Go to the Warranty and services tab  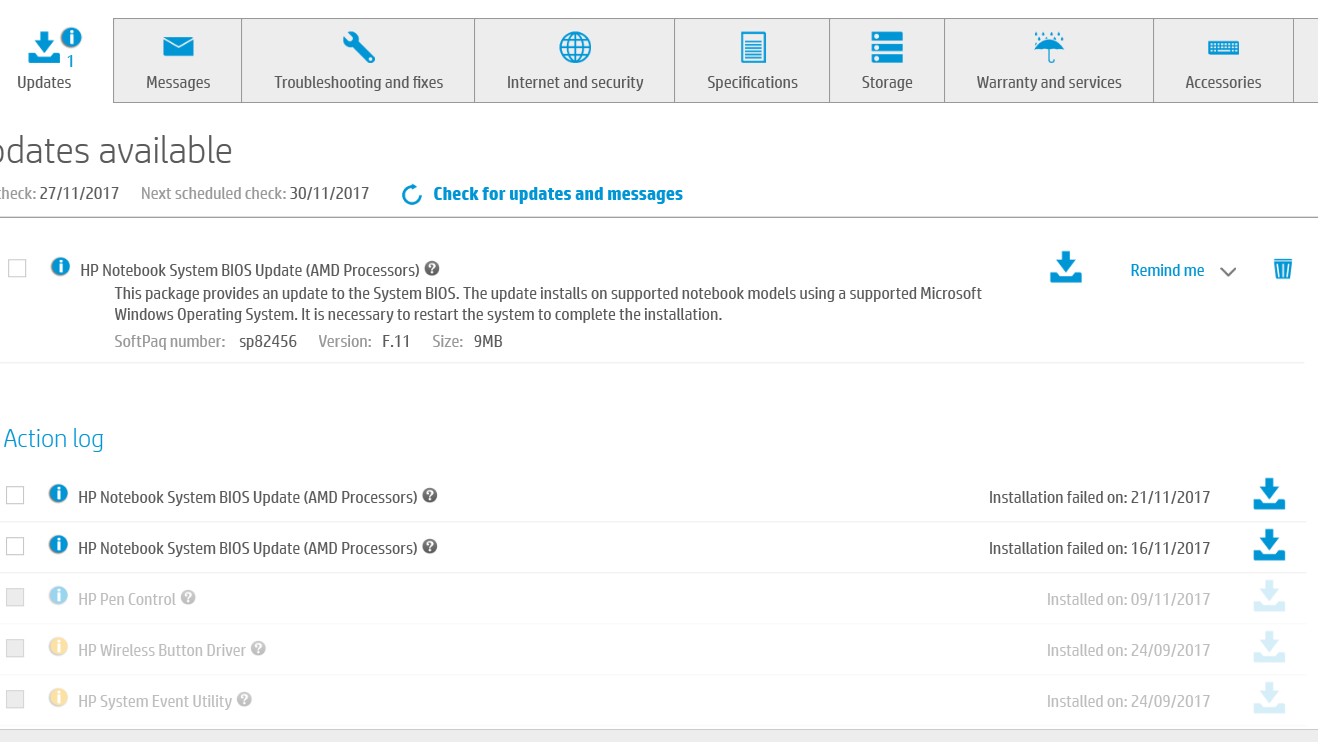(1049, 60)
